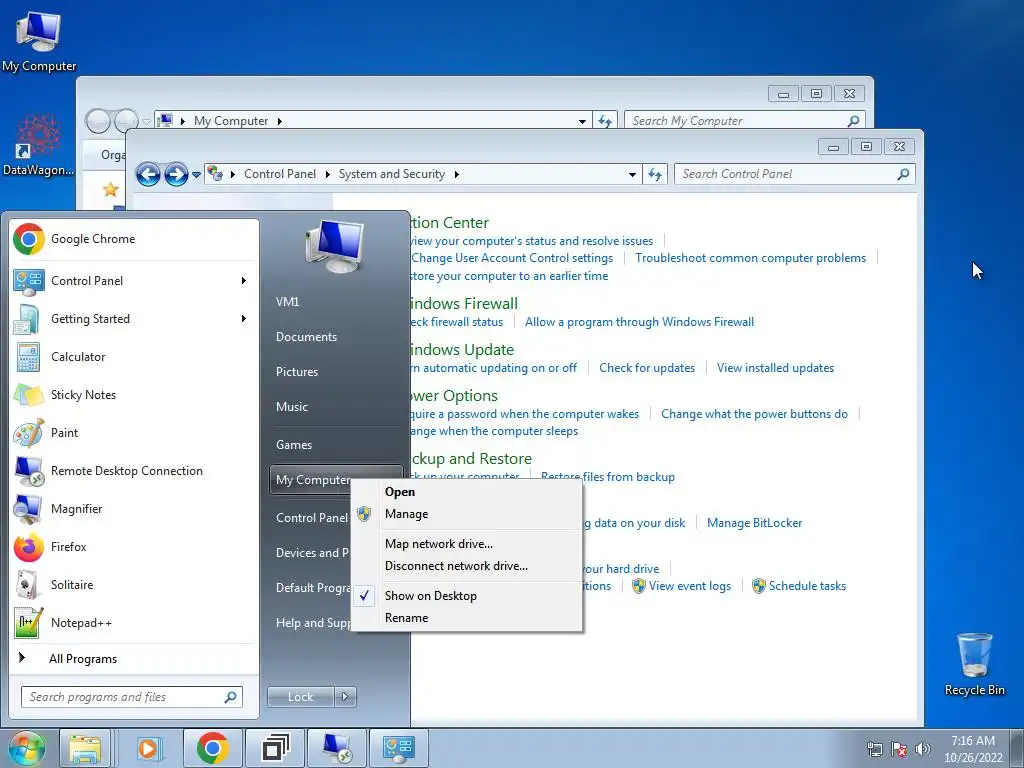
Task: Launch Notepad++ from Start menu
Action: (x=134, y=622)
